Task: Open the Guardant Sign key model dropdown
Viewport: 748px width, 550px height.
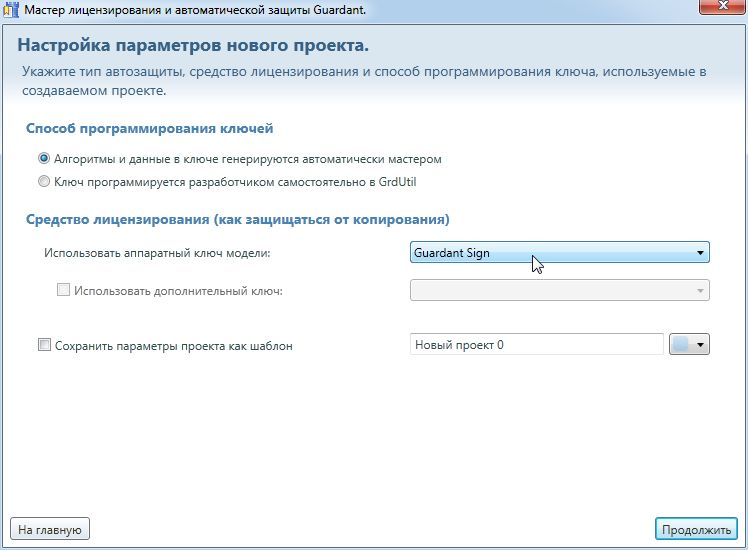Action: [559, 253]
